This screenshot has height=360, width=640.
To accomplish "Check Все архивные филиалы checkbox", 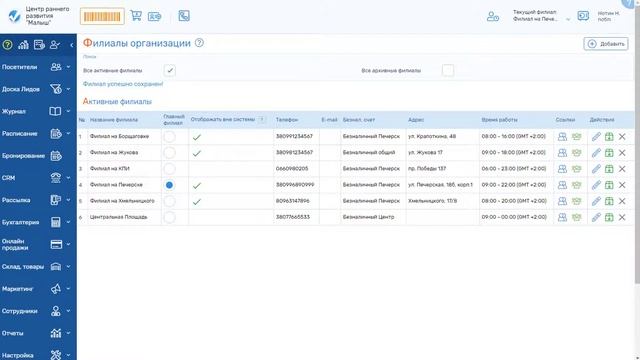I will [448, 70].
